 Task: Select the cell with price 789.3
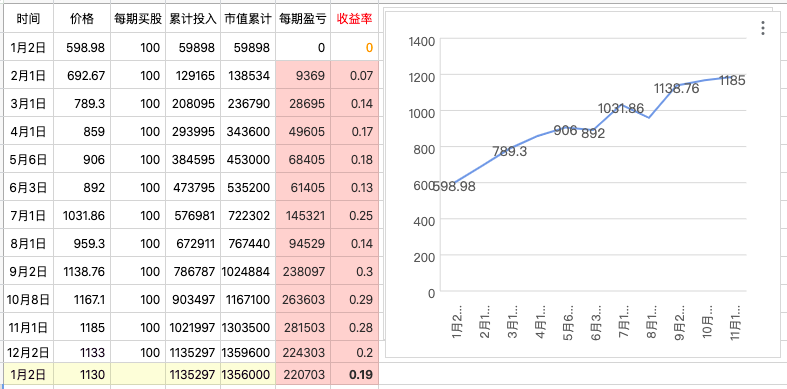pyautogui.click(x=82, y=104)
